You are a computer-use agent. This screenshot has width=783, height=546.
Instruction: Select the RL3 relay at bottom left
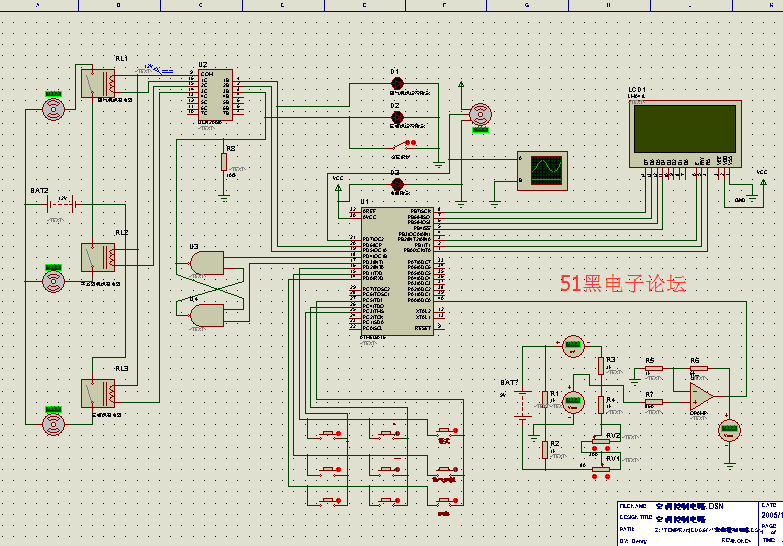point(98,391)
